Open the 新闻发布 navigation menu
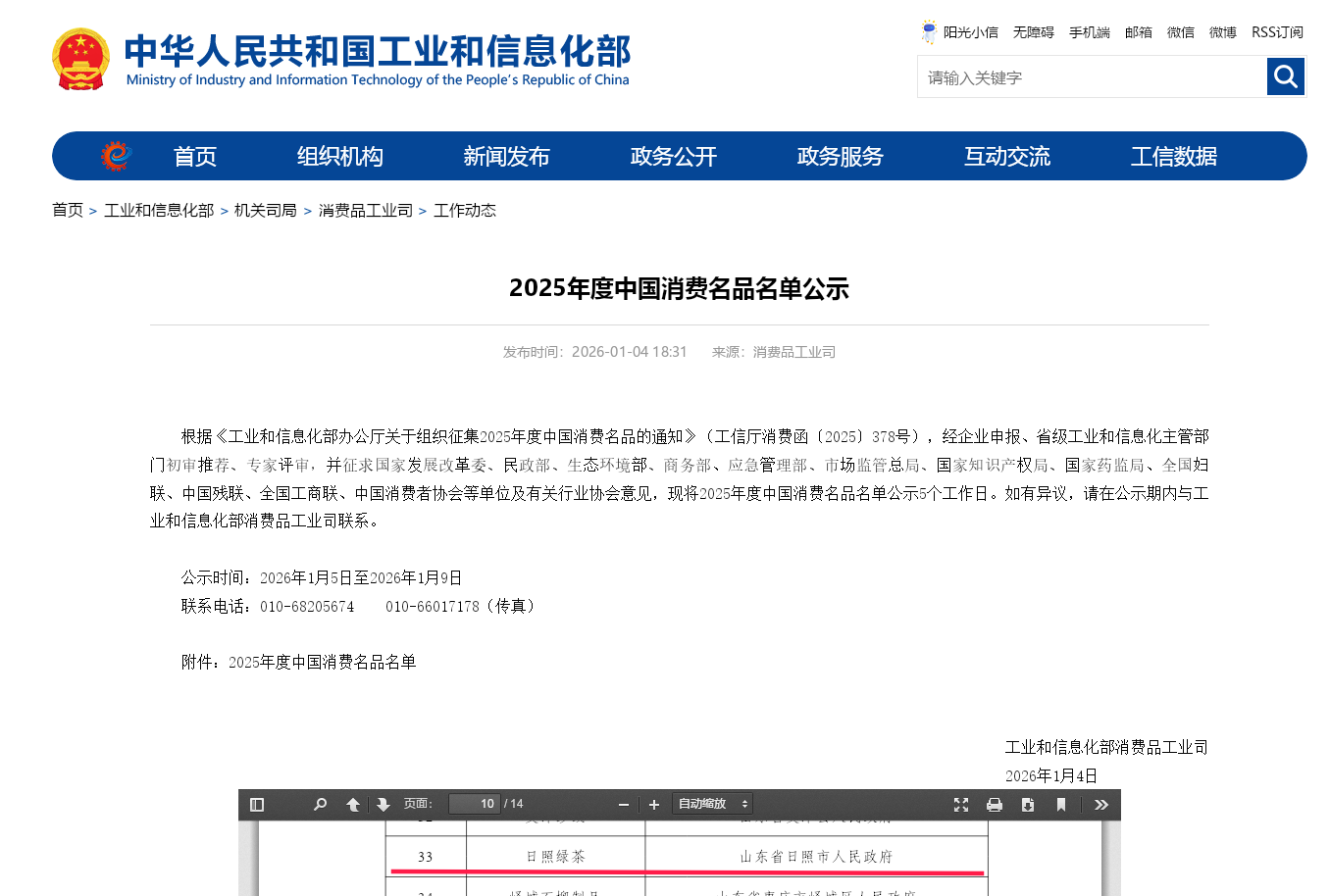This screenshot has width=1330, height=896. tap(506, 157)
